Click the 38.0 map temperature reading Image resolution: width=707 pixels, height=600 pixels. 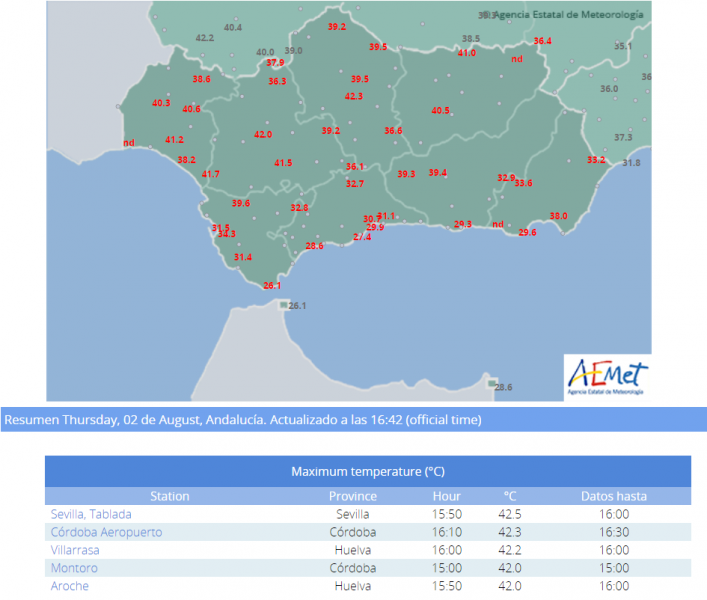pyautogui.click(x=558, y=216)
